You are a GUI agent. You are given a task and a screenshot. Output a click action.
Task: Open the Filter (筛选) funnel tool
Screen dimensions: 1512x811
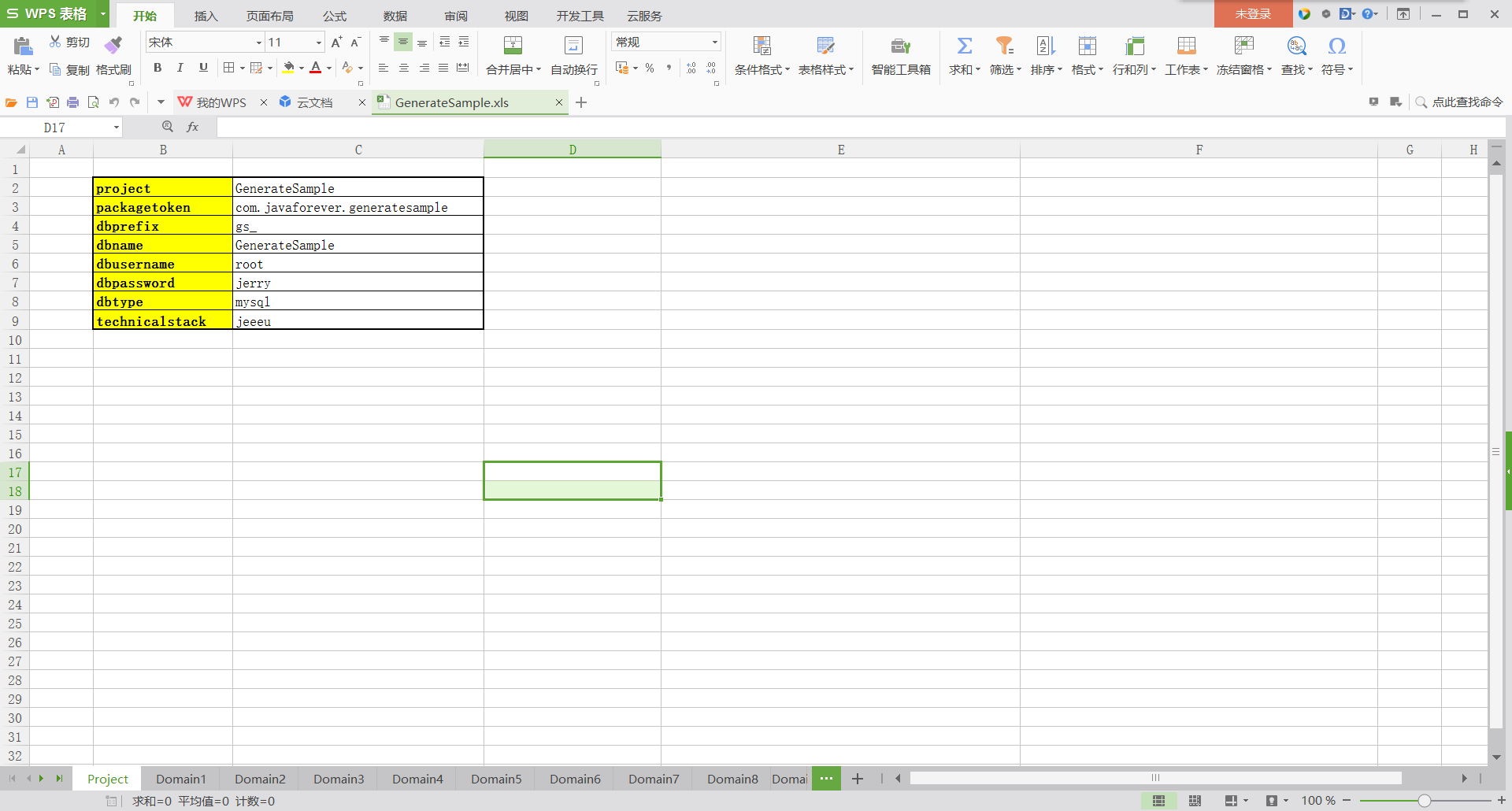click(x=1004, y=46)
